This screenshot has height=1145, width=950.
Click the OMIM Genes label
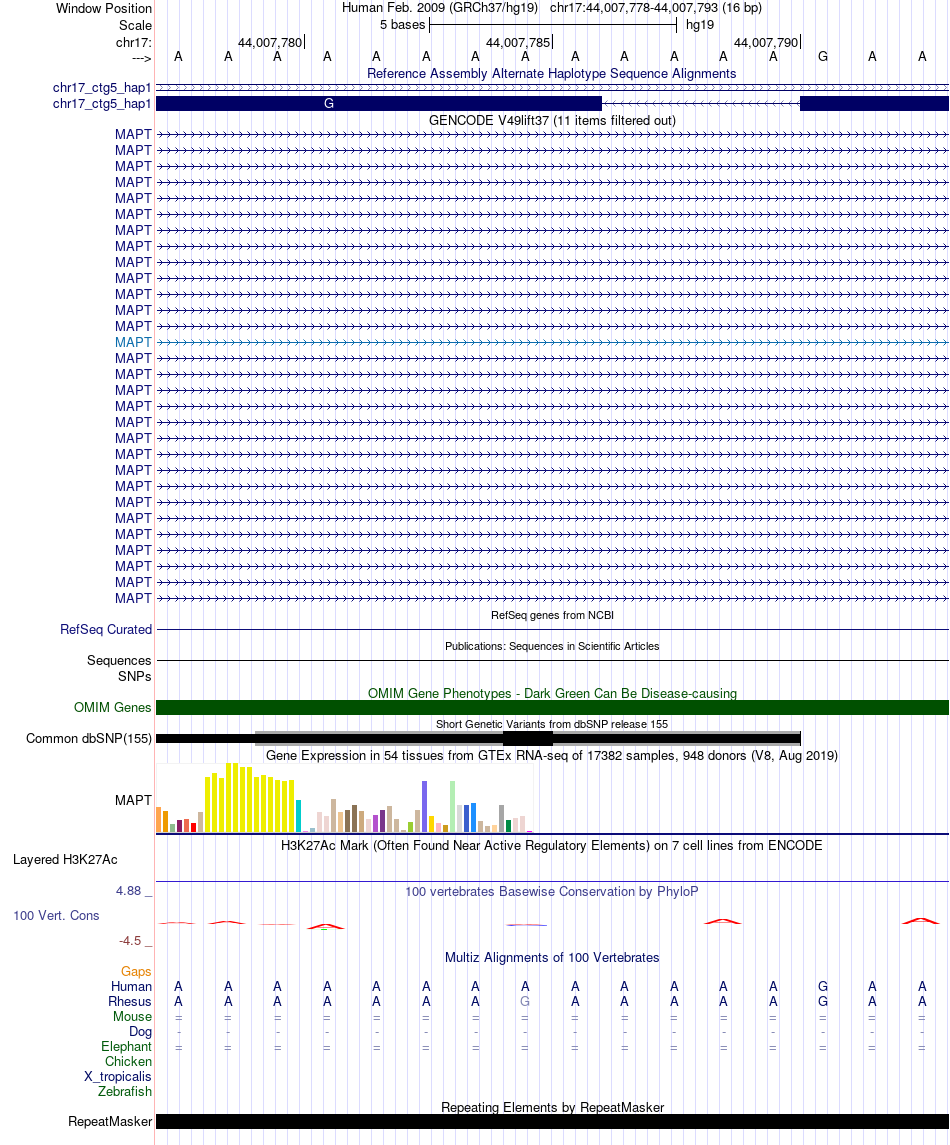click(x=112, y=708)
